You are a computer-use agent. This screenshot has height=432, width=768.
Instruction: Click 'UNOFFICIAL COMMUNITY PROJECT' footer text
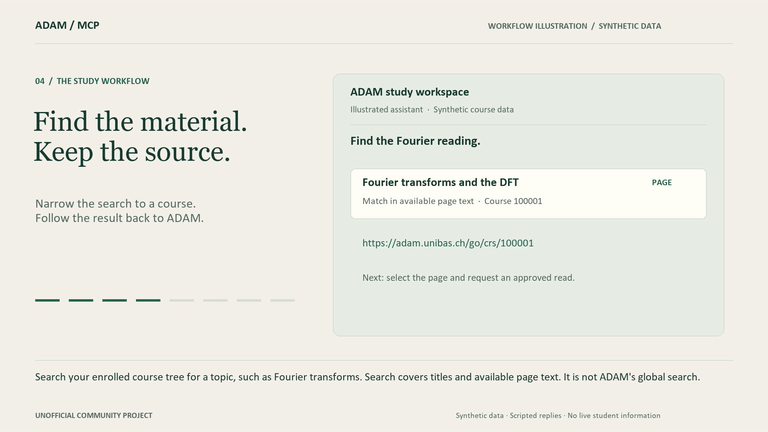tap(94, 415)
